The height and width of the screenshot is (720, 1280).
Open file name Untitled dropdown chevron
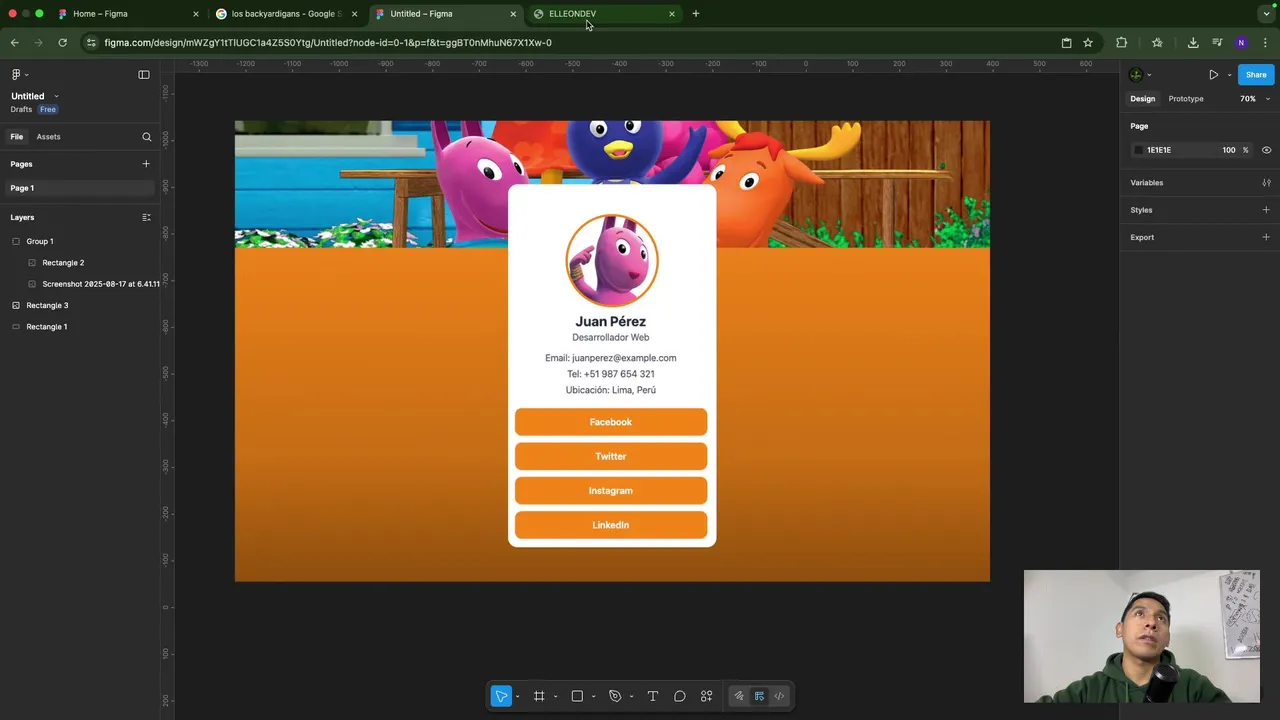point(56,96)
